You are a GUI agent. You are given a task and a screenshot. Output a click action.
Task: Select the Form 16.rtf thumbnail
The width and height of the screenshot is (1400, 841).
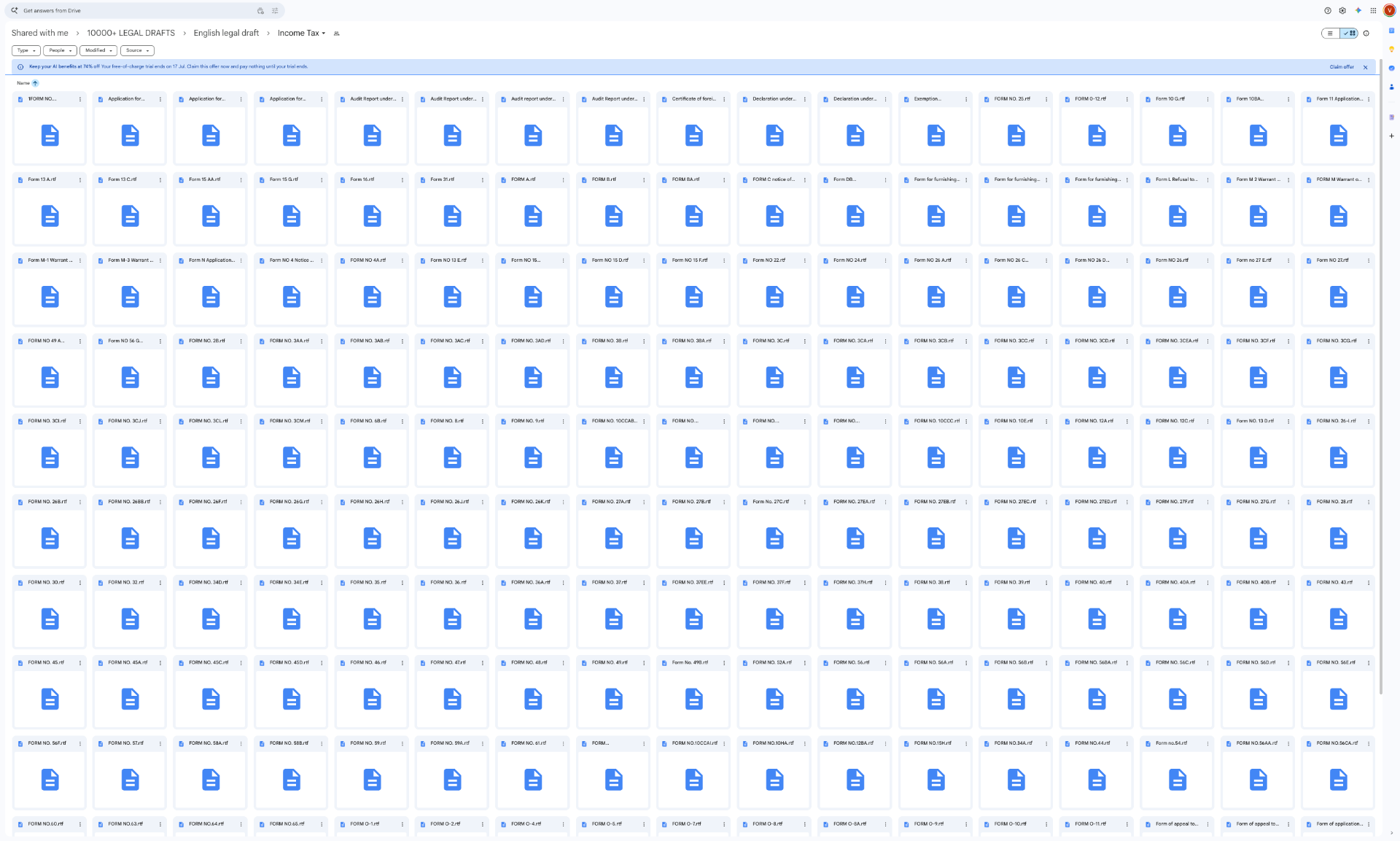pos(372,216)
